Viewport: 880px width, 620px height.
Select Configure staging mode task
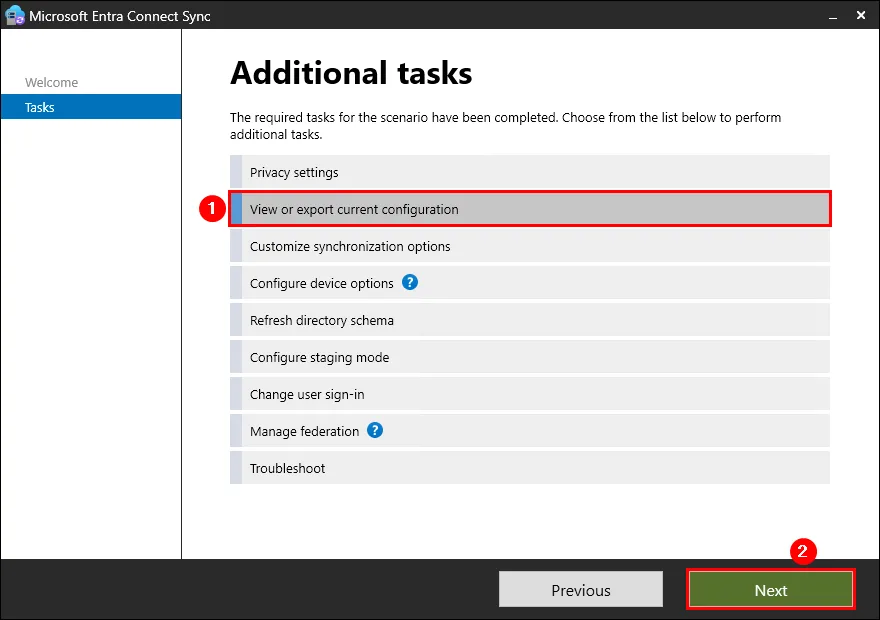coord(530,357)
